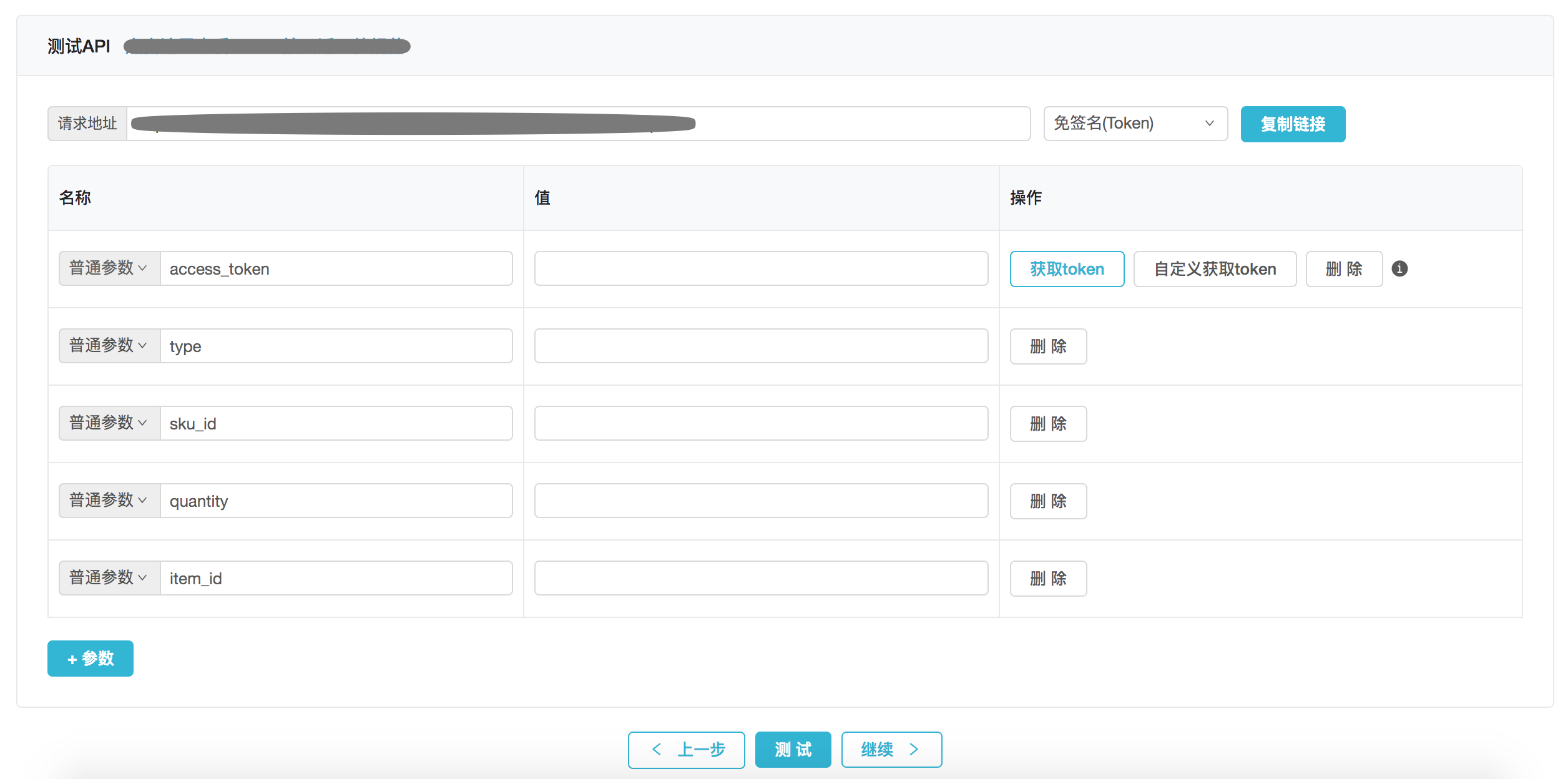The height and width of the screenshot is (779, 1568).
Task: Remove the sku_id parameter row
Action: coord(1048,424)
